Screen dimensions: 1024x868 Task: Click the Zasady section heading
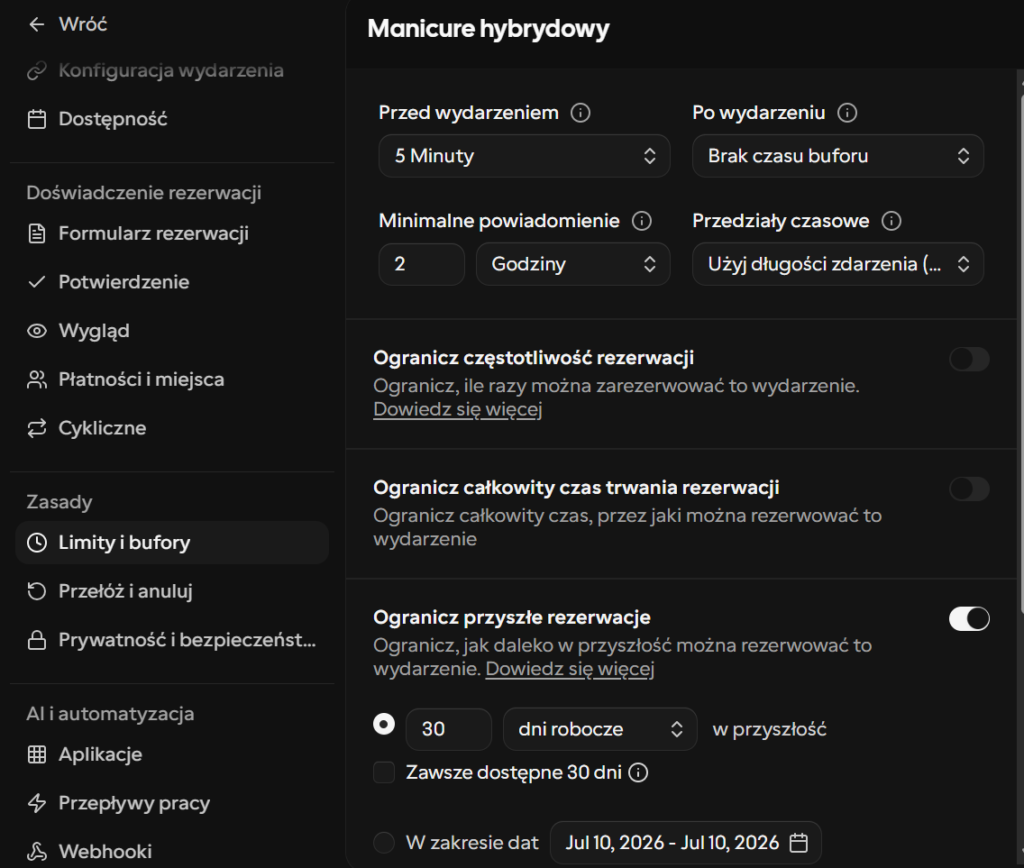59,502
